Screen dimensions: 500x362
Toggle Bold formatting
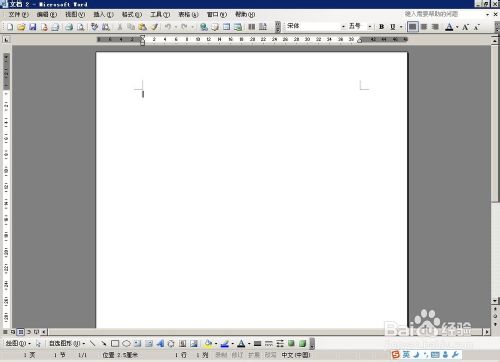pyautogui.click(x=382, y=27)
